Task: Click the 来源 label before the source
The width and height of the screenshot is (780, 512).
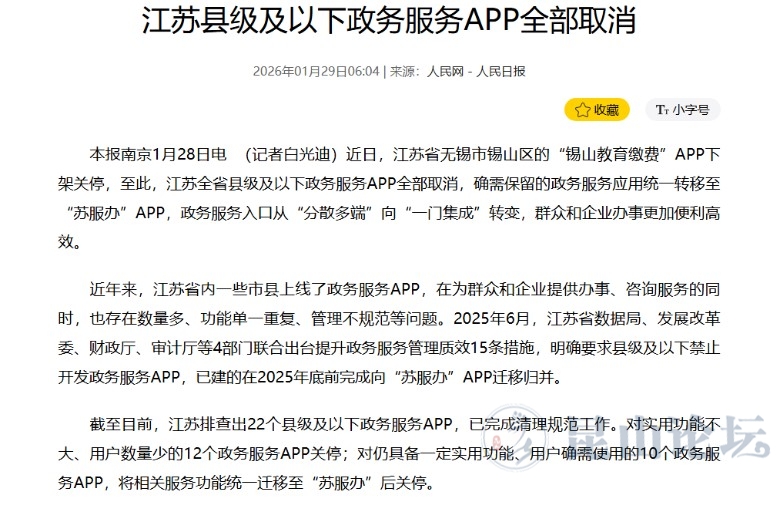Action: [403, 71]
